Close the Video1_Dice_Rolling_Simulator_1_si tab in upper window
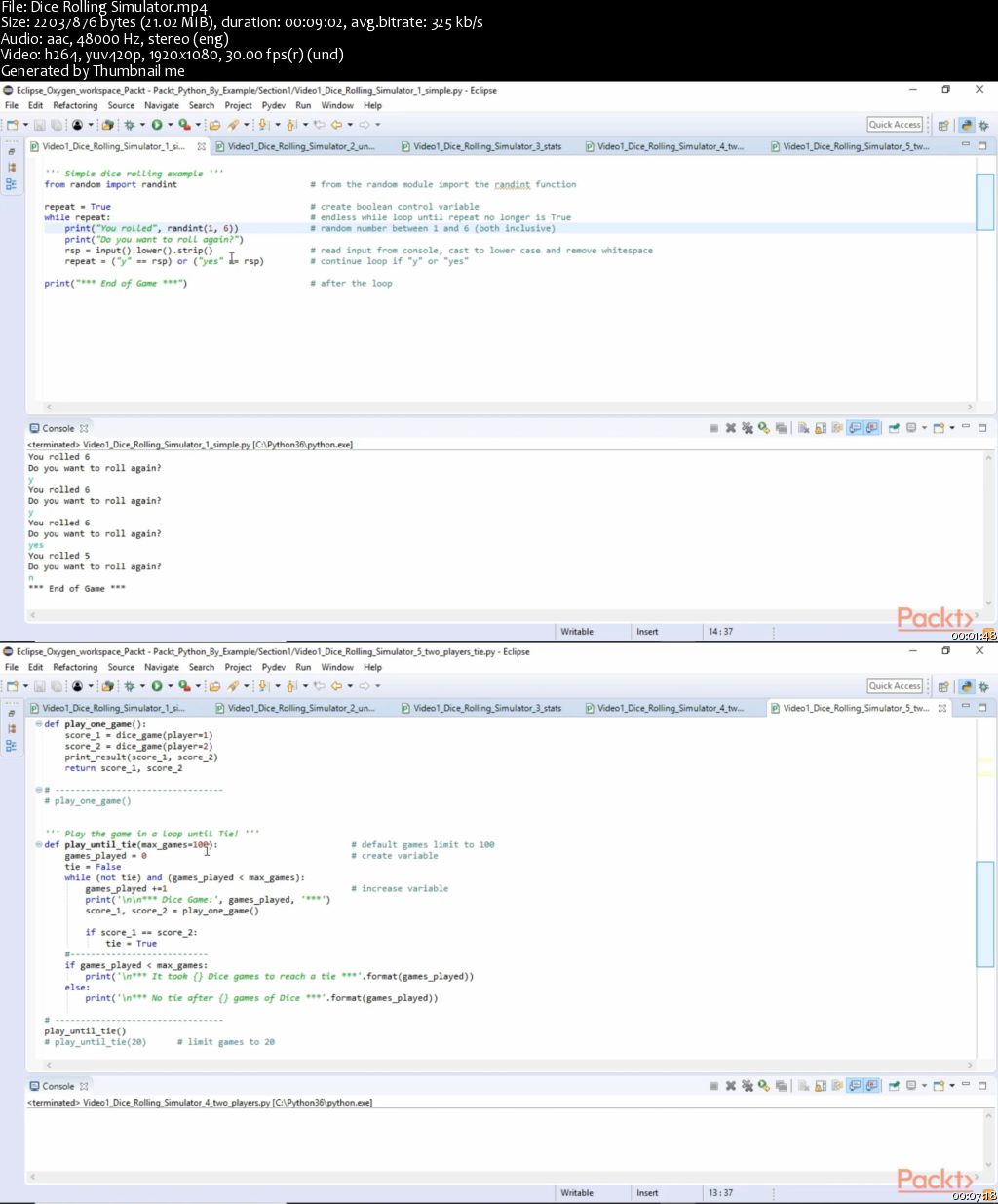Viewport: 998px width, 1204px height. tap(202, 147)
